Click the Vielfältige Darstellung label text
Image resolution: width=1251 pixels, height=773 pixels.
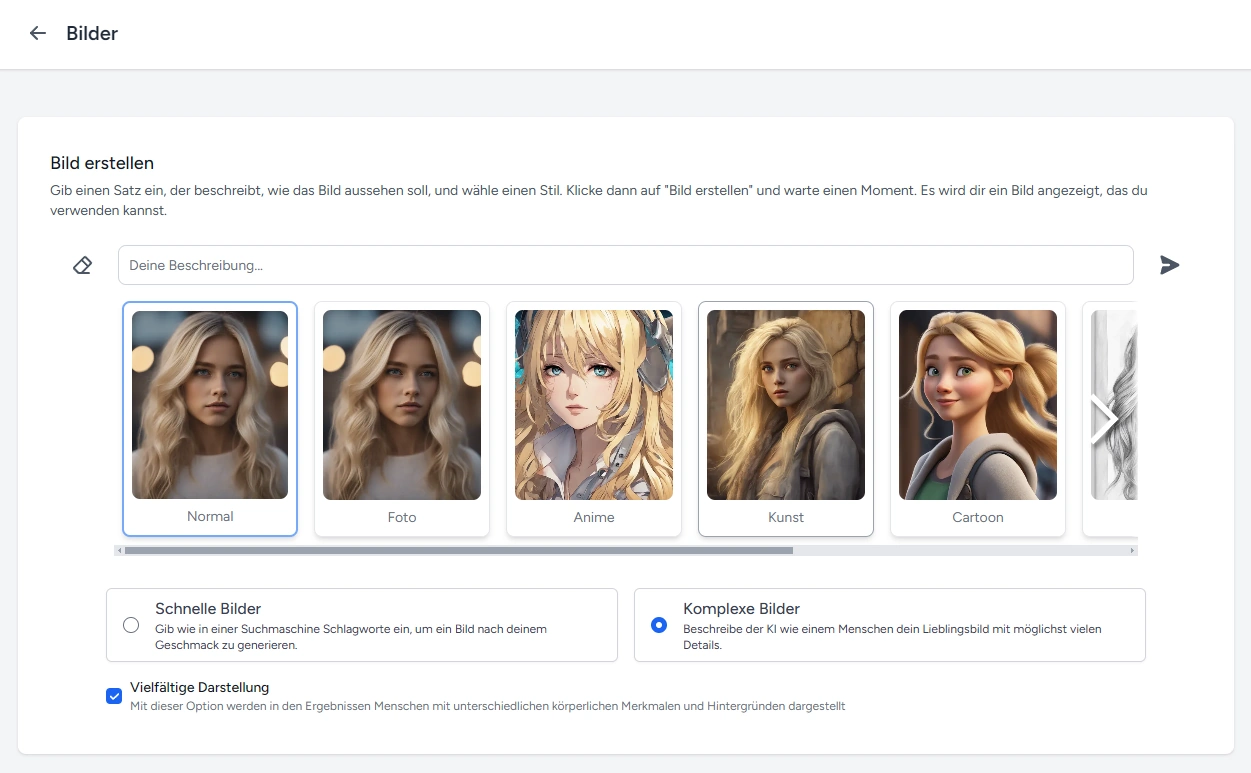click(200, 688)
